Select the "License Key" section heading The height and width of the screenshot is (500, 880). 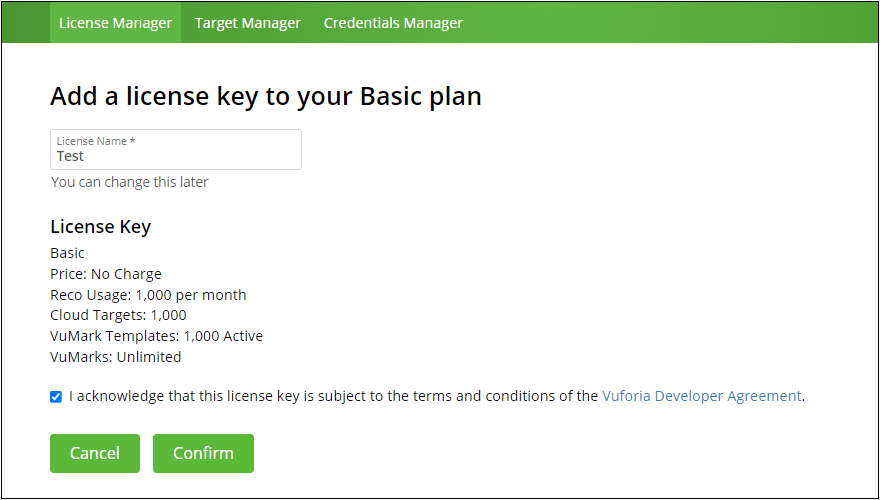pyautogui.click(x=101, y=227)
